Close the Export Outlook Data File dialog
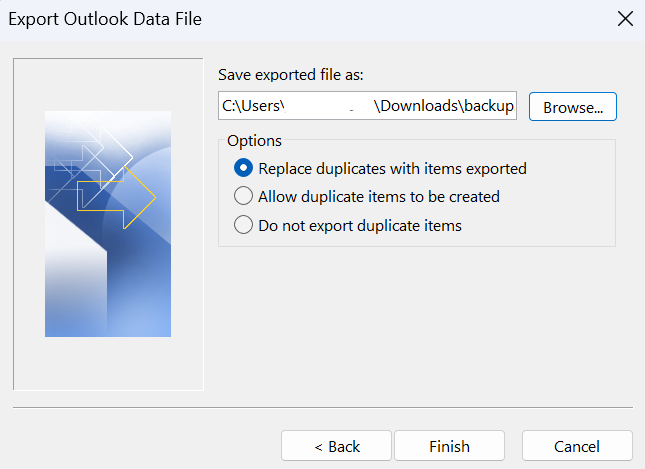 [625, 18]
